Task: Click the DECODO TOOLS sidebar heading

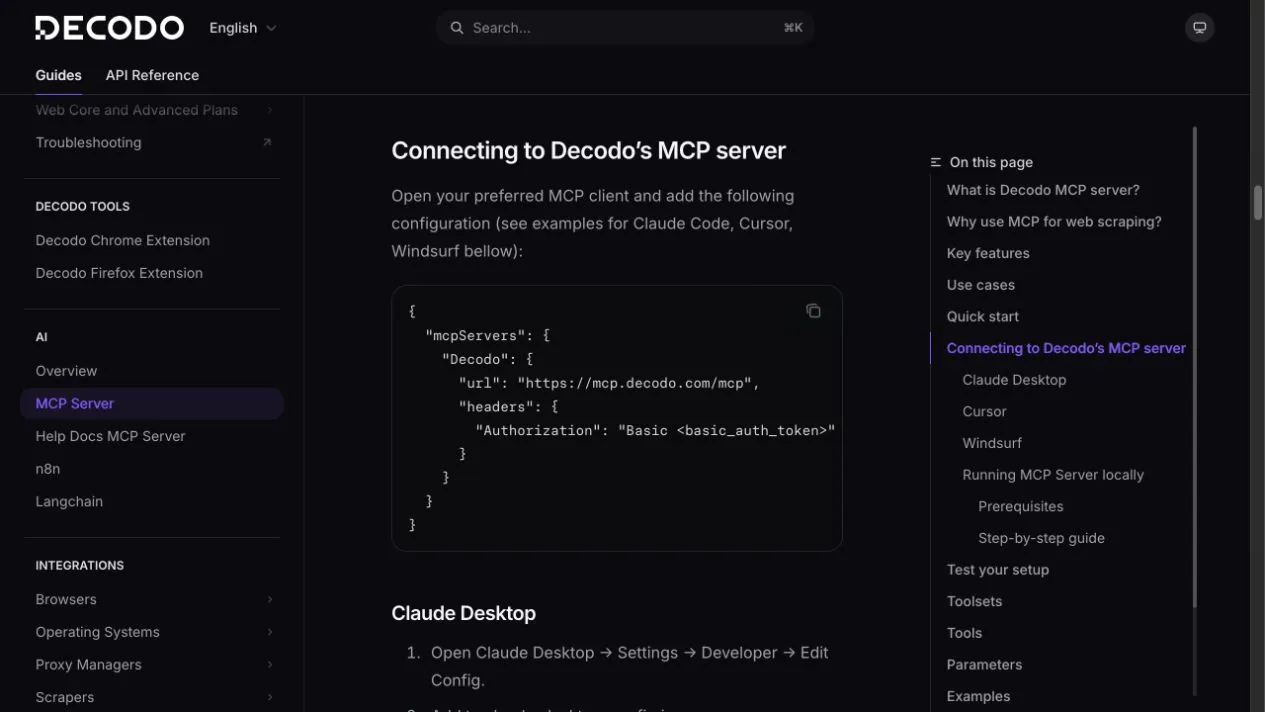Action: pos(82,207)
